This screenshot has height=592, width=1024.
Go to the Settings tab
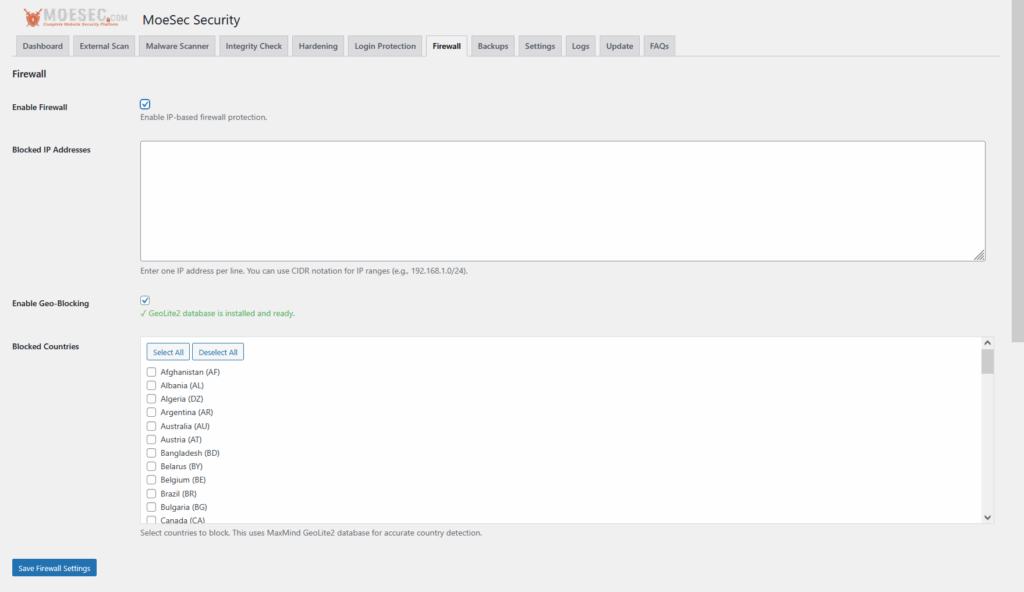click(539, 45)
